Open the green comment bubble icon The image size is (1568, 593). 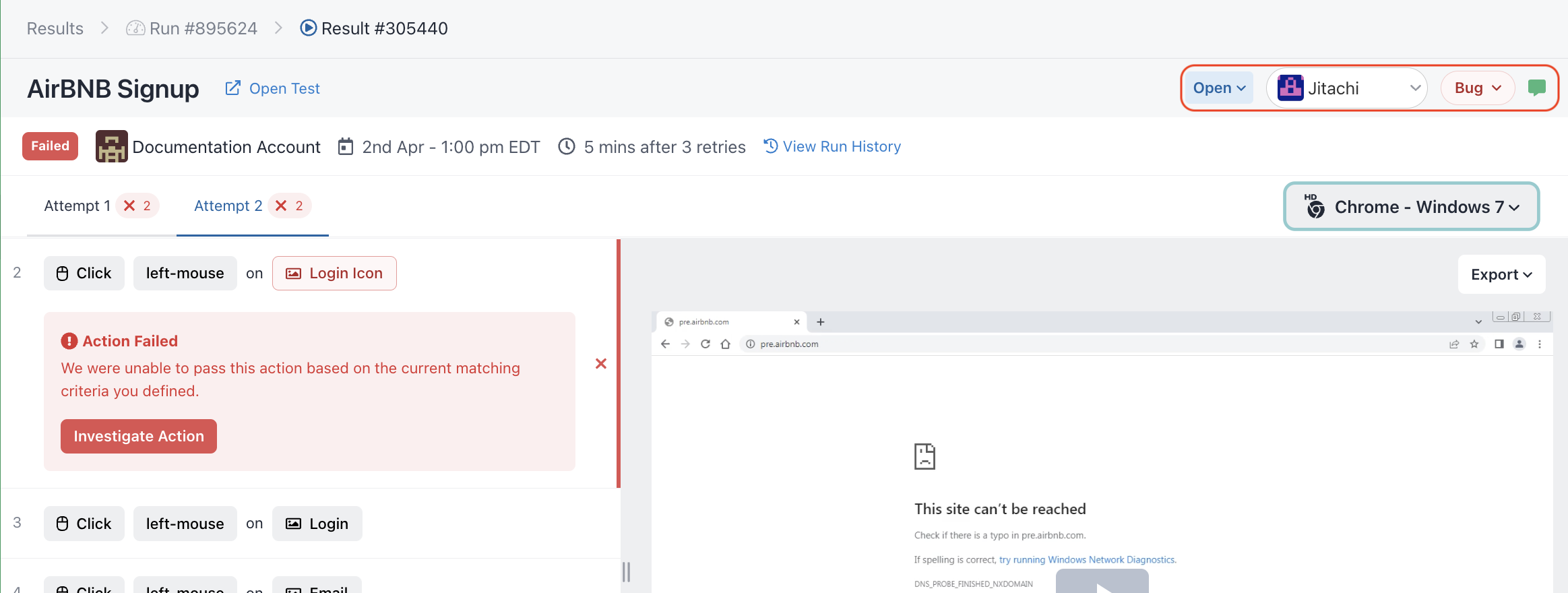[x=1536, y=88]
